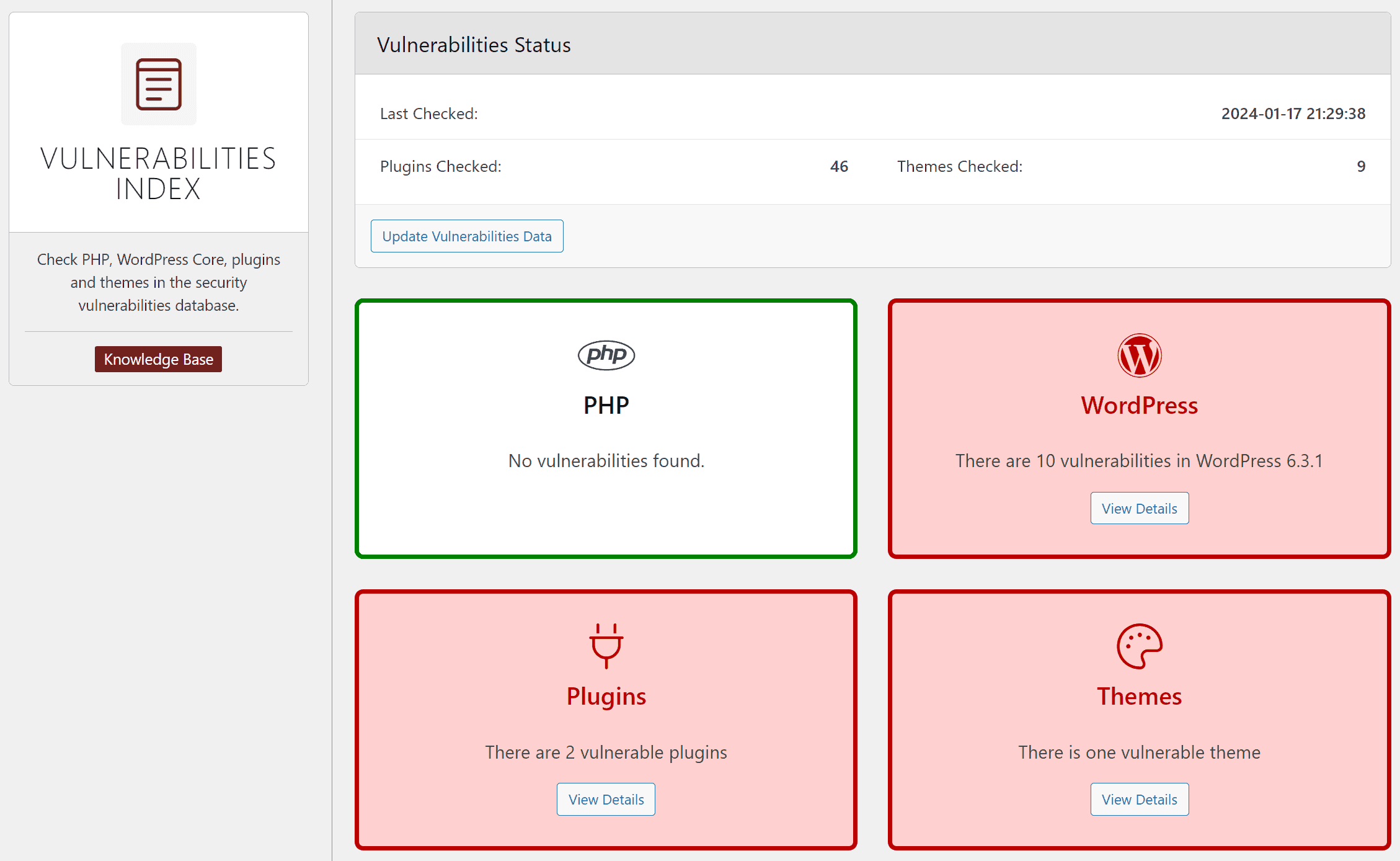The image size is (1400, 861).
Task: Click the 'Themes Checked:' label
Action: pyautogui.click(x=959, y=166)
